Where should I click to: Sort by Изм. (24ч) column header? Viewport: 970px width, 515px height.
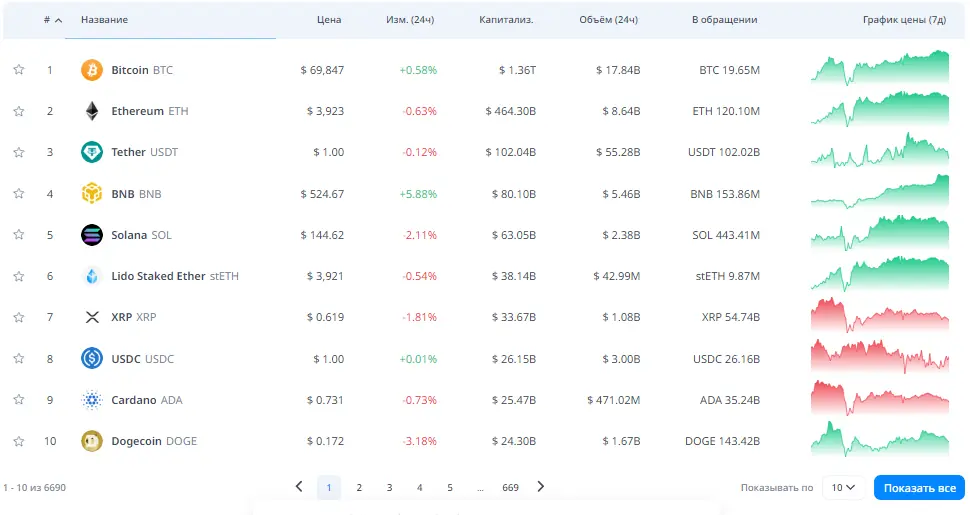coord(410,20)
